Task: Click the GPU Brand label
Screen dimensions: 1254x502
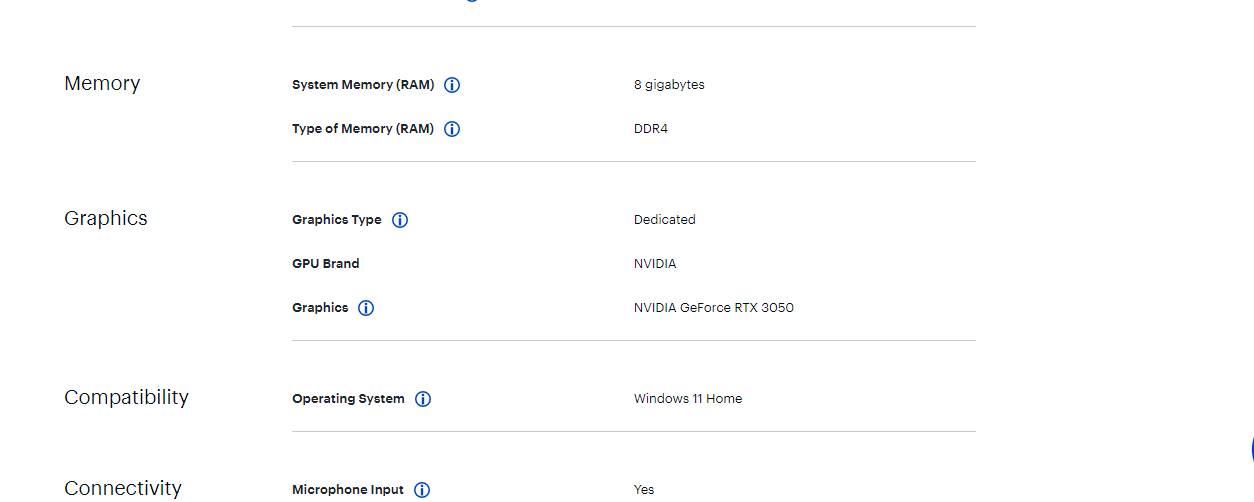Action: (326, 264)
